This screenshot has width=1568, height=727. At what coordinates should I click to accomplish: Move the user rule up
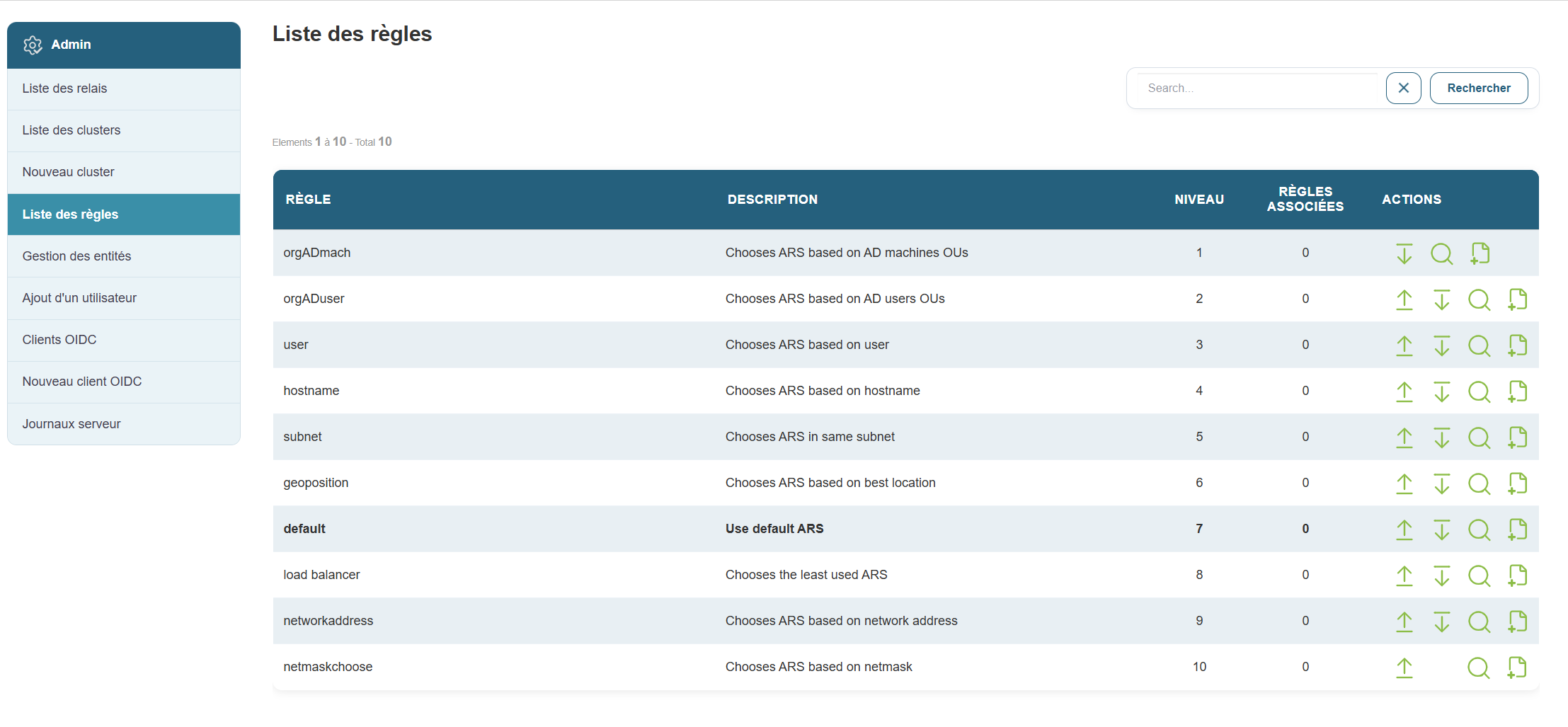(1404, 345)
